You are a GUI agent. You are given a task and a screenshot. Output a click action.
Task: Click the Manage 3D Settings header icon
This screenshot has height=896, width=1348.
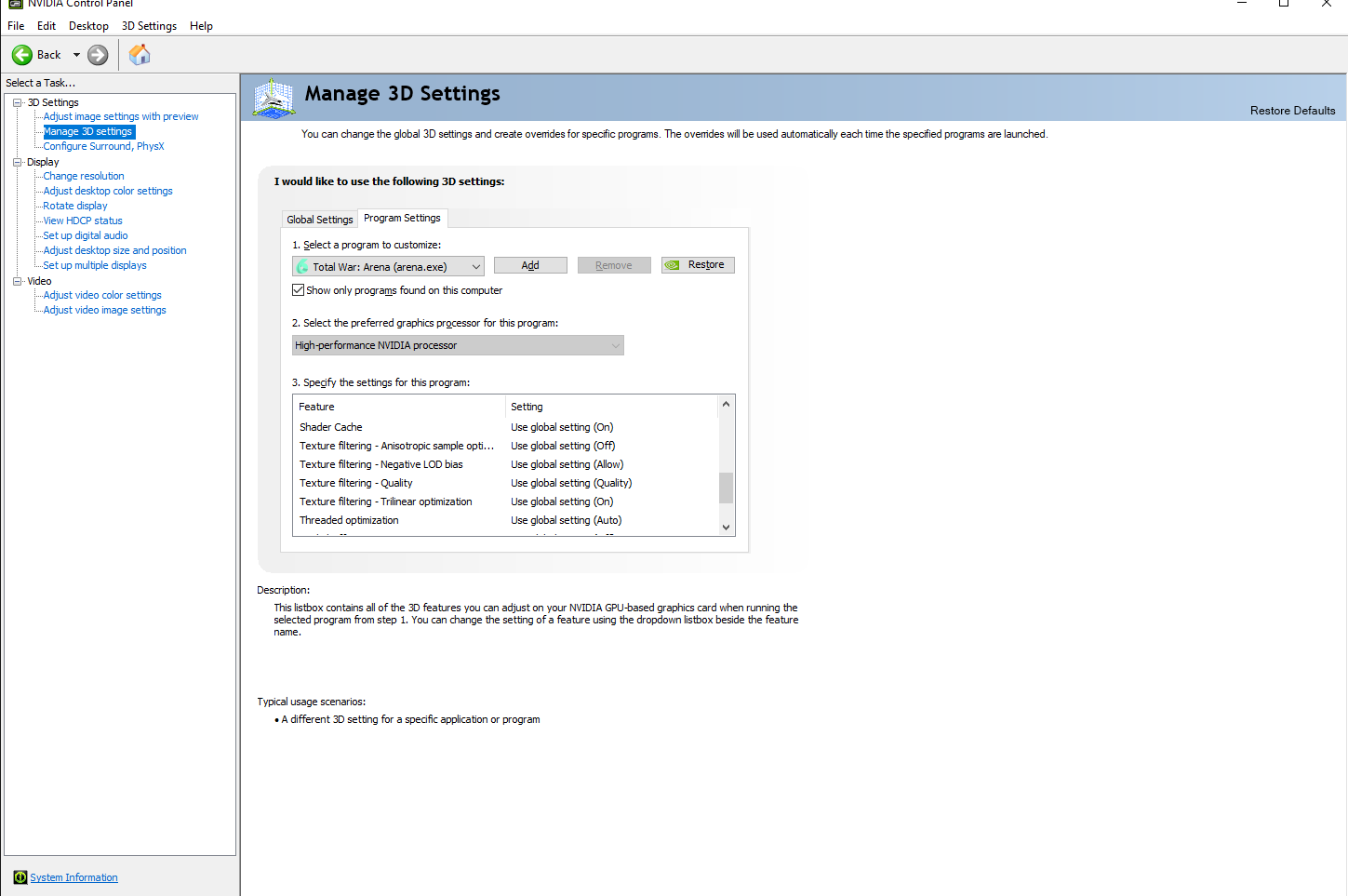(274, 98)
